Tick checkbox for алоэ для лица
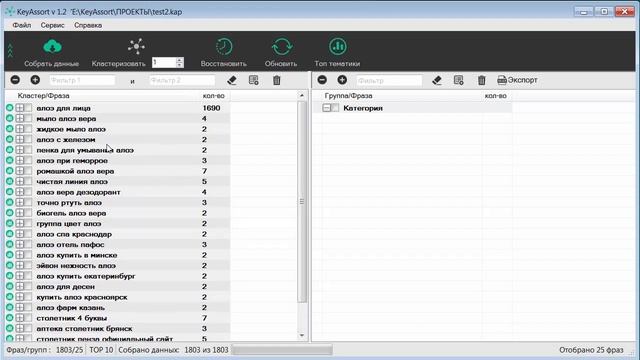The width and height of the screenshot is (640, 360). 28,108
